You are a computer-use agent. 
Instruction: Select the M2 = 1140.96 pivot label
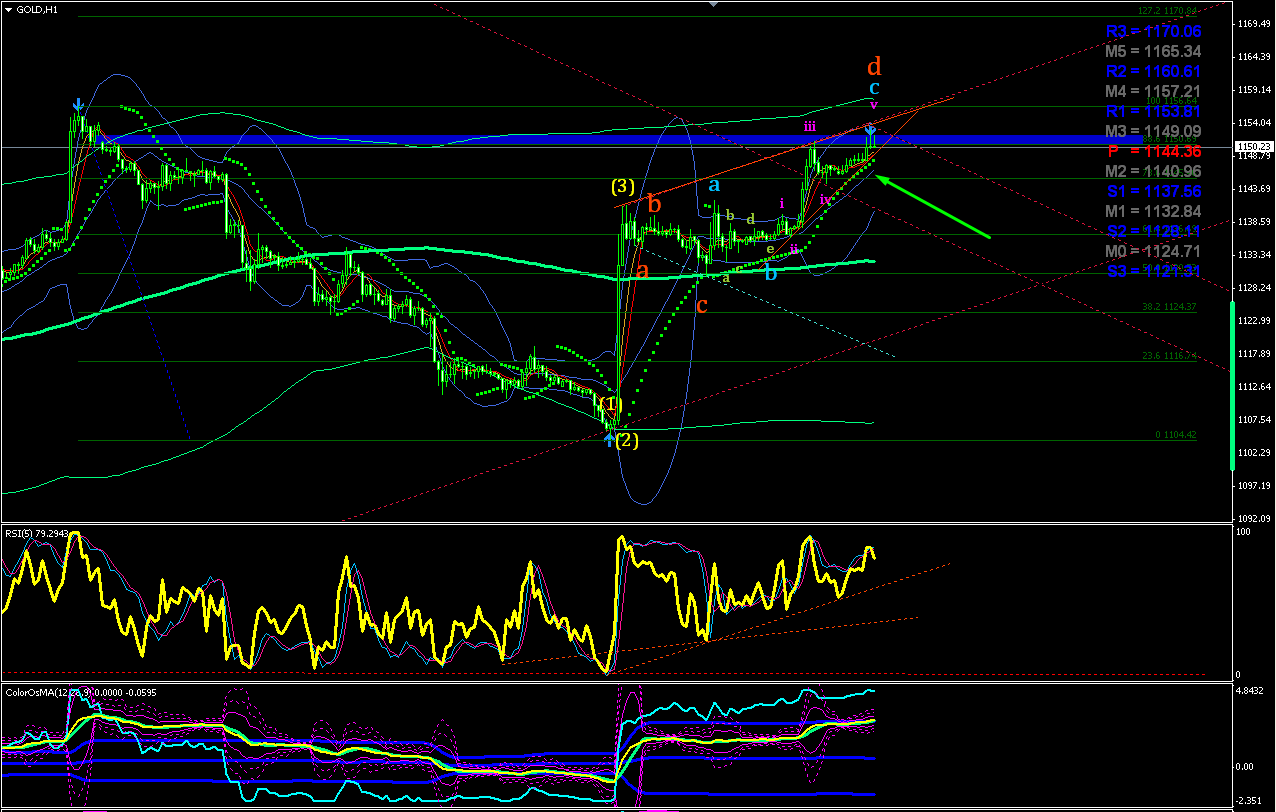coord(1154,171)
